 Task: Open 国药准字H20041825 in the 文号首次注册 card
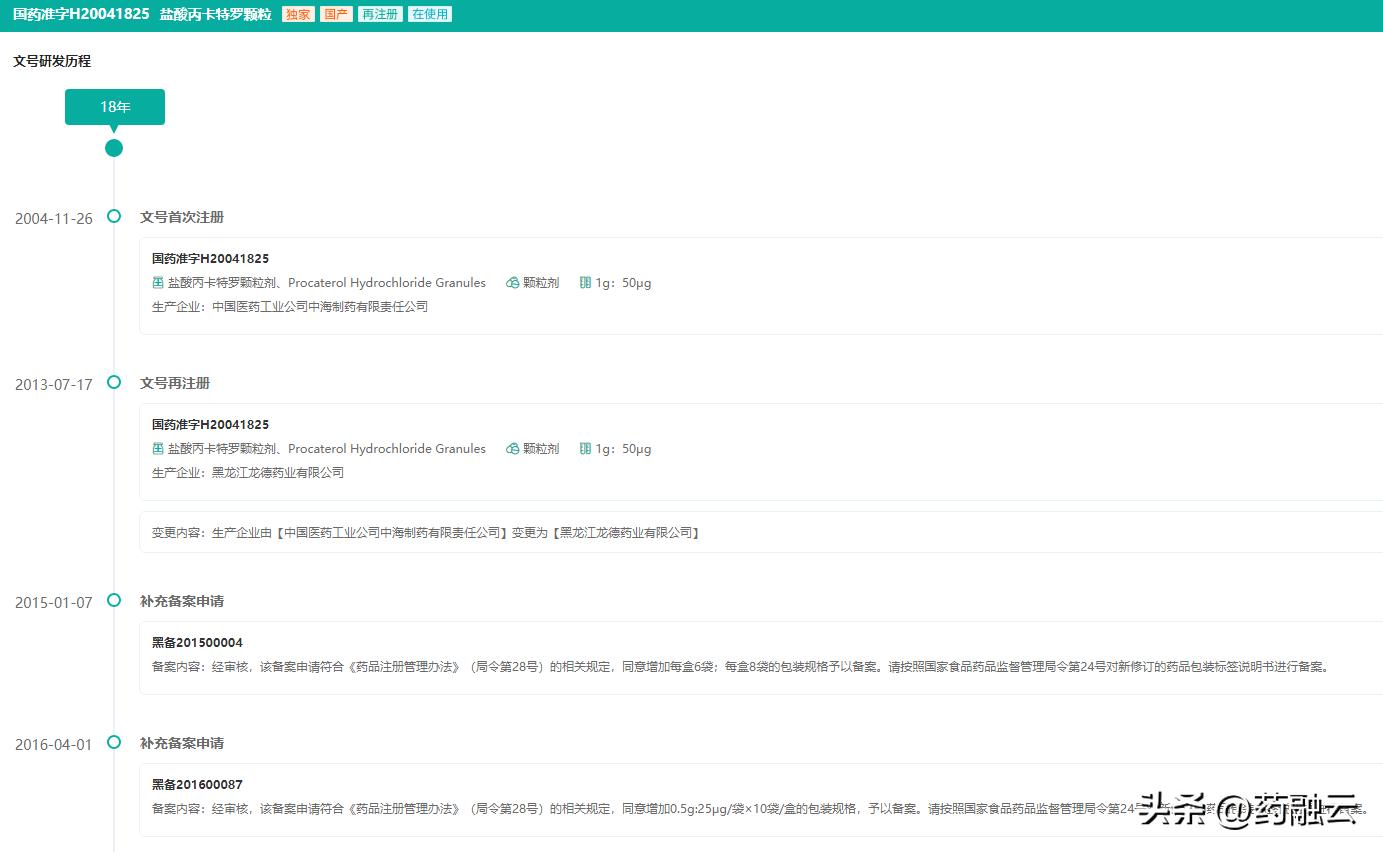coord(210,259)
